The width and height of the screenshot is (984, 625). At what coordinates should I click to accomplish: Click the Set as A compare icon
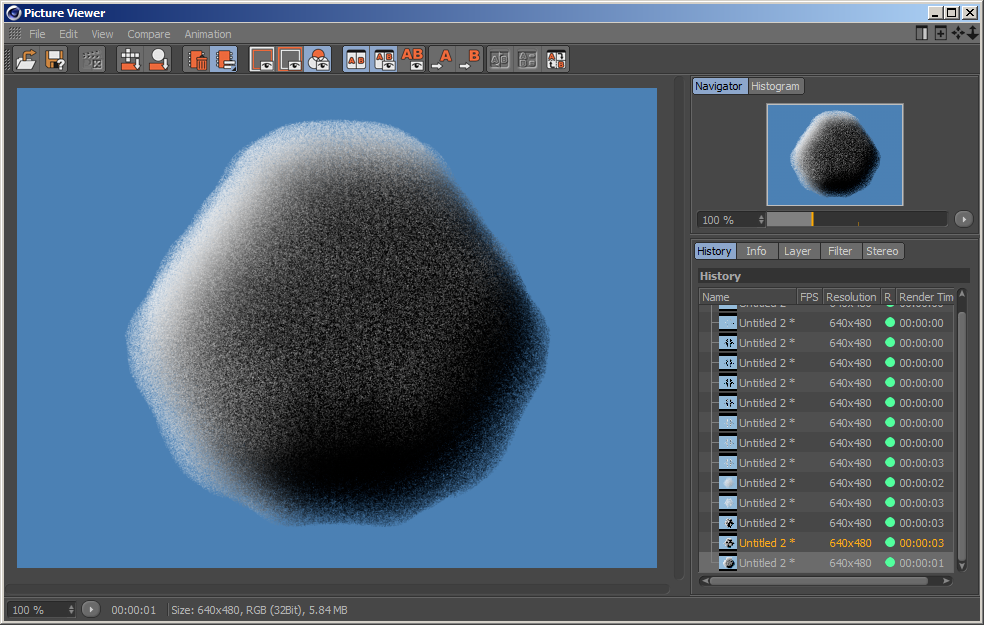[442, 60]
